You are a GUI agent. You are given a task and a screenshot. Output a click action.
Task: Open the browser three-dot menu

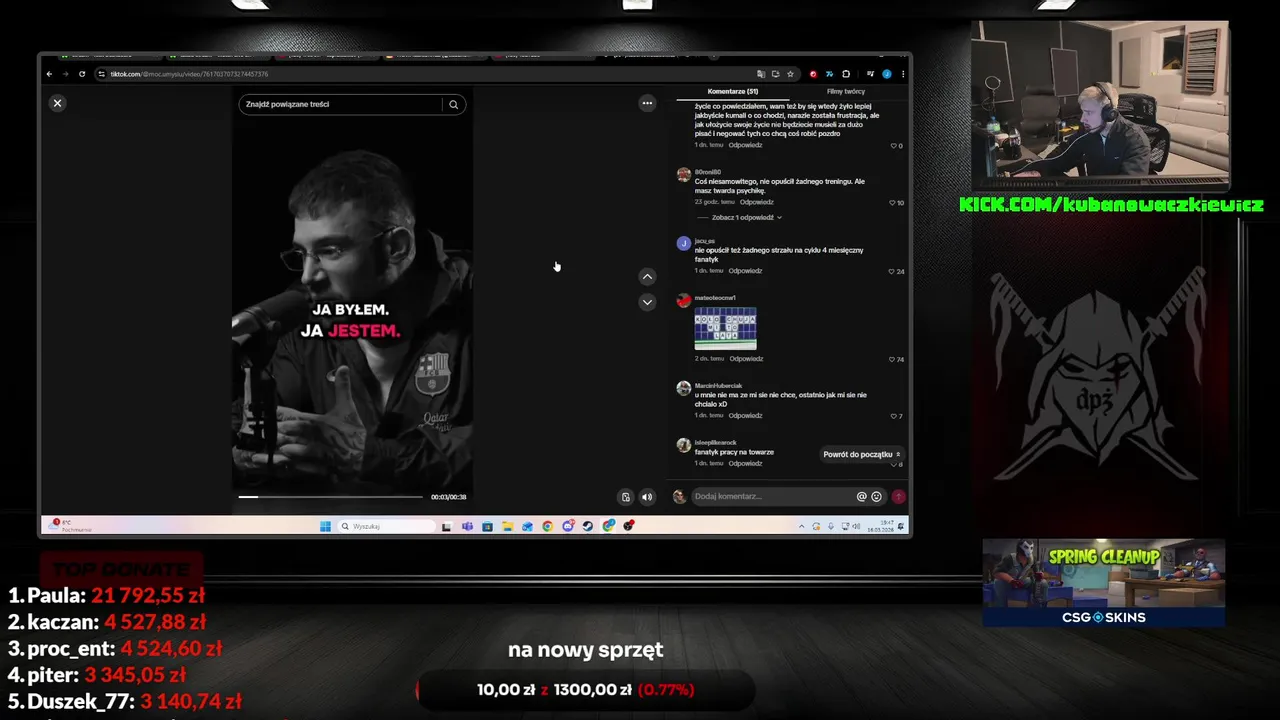(903, 74)
